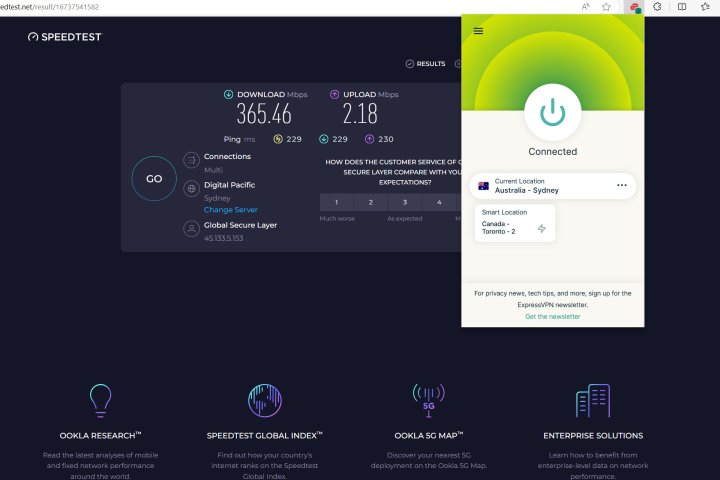Click the Get the newsletter link
720x480 pixels.
[552, 316]
